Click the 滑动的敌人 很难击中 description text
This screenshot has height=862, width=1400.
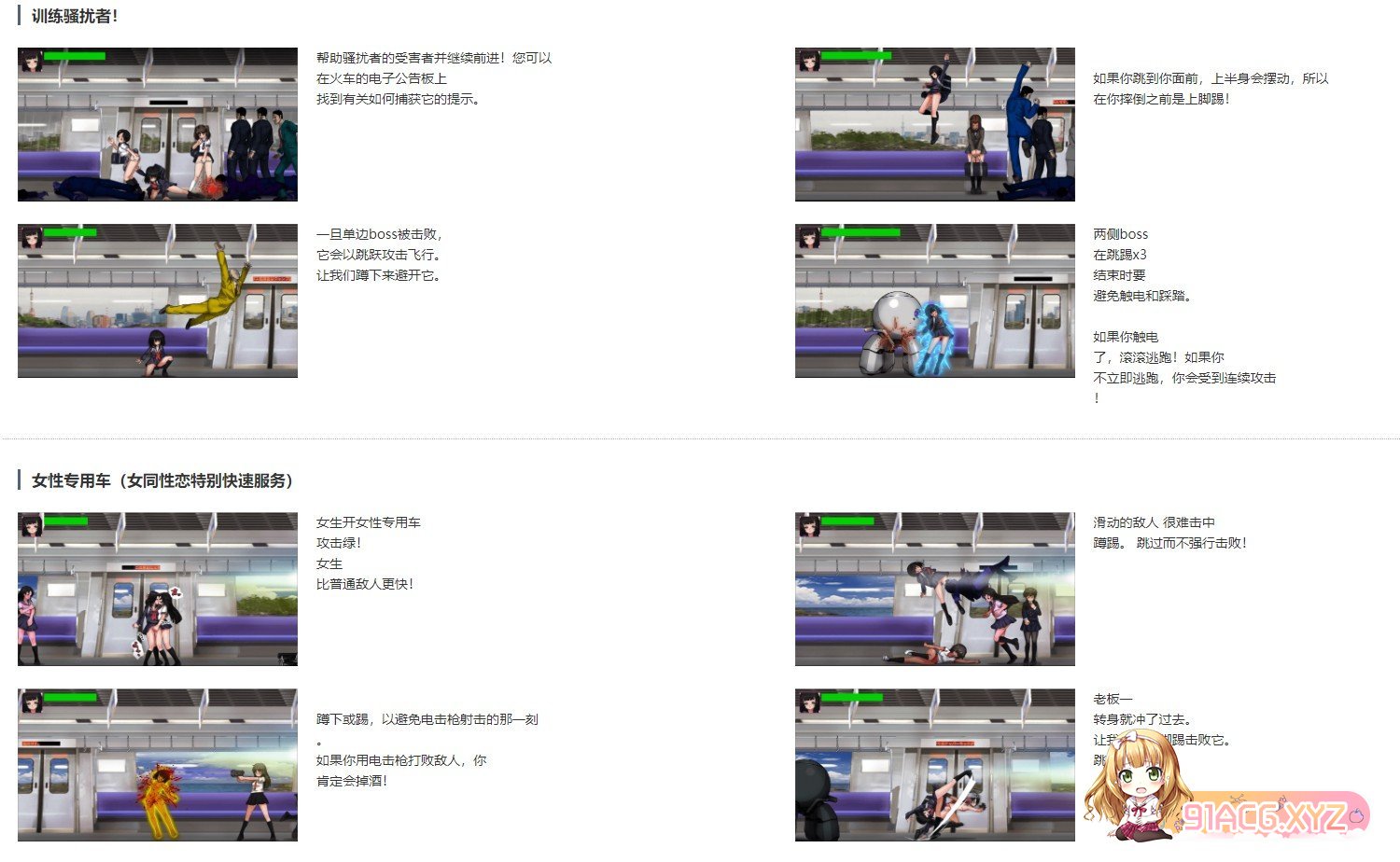[x=1169, y=533]
